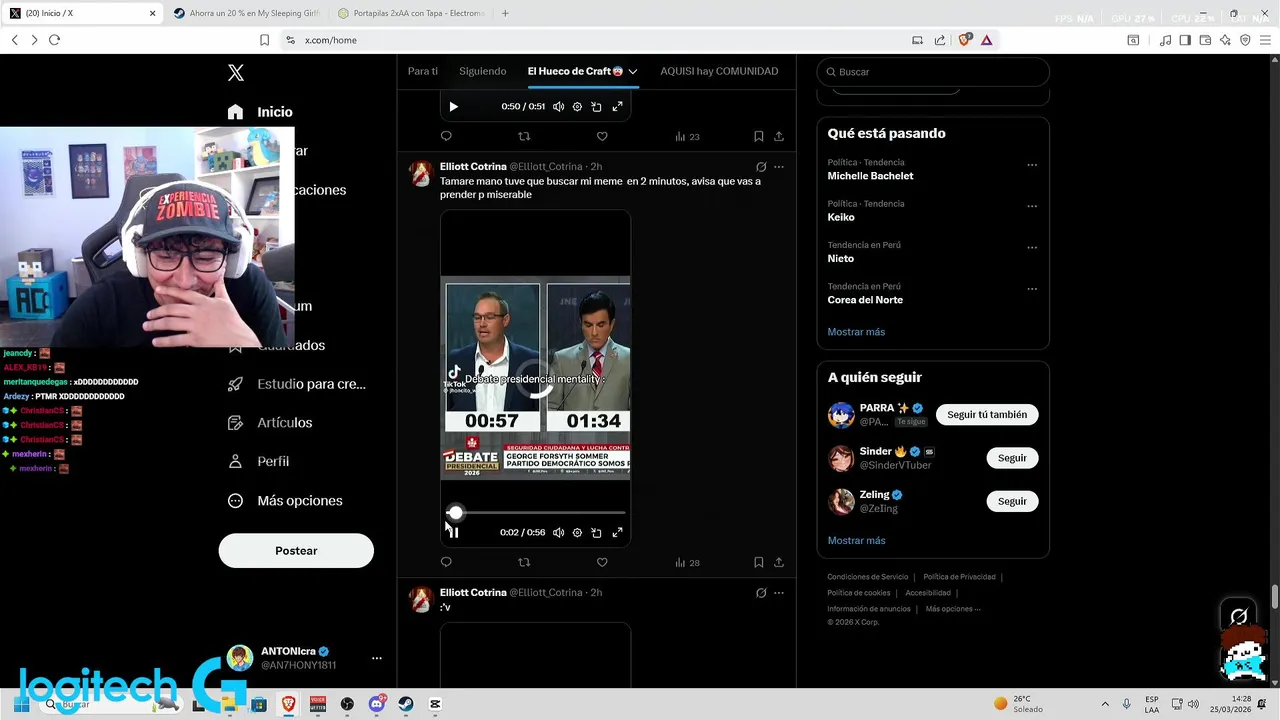The height and width of the screenshot is (720, 1280).
Task: Reload the page in the browser
Action: tap(54, 40)
